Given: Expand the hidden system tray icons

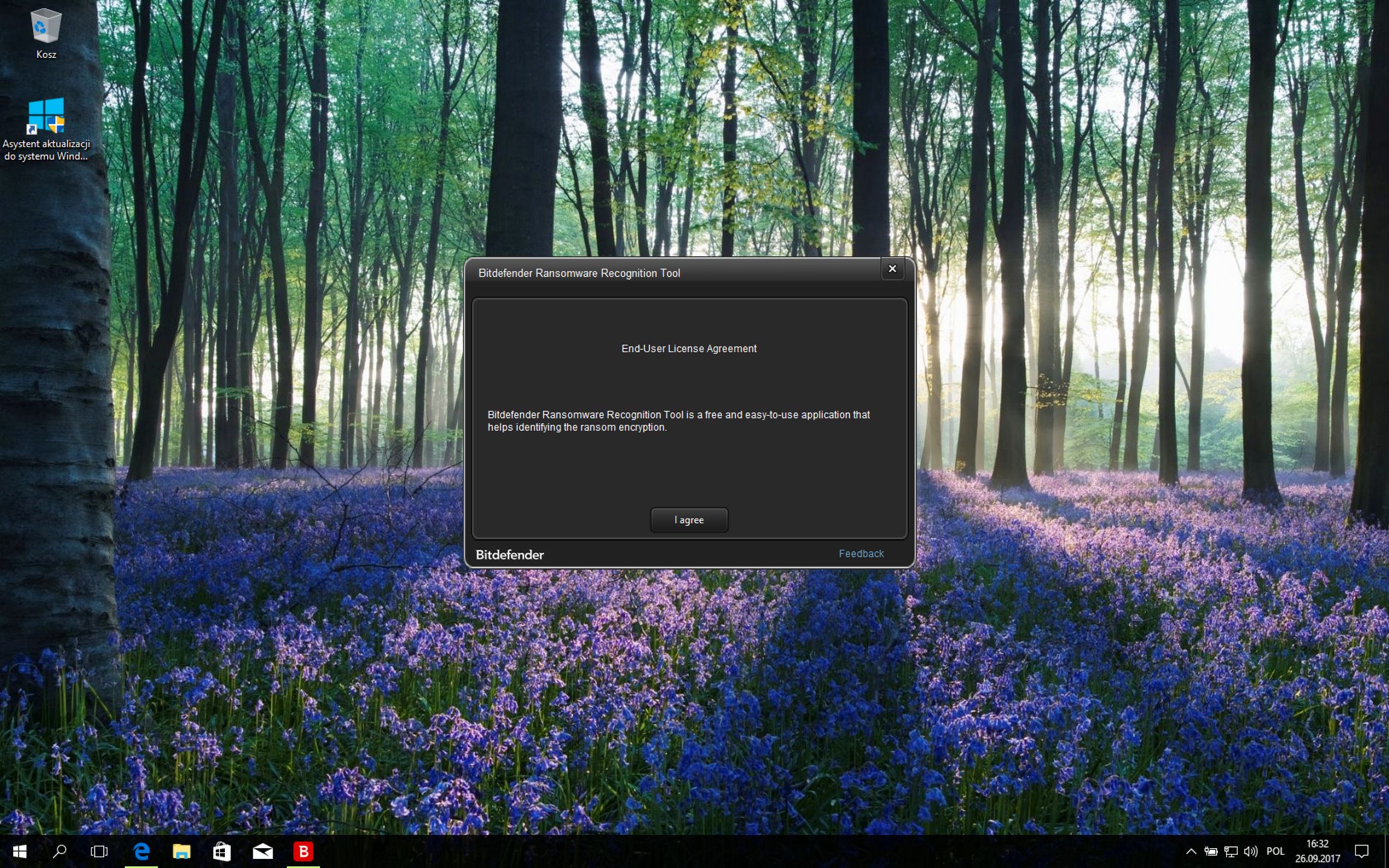Looking at the screenshot, I should [1191, 851].
